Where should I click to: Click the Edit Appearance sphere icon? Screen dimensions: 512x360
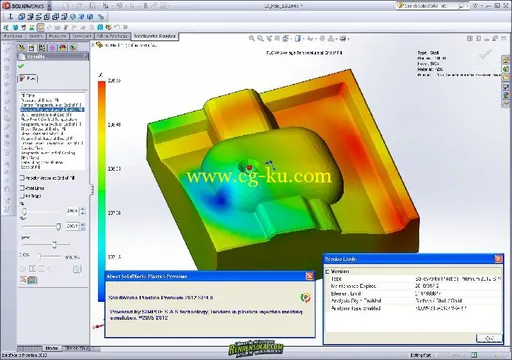pyautogui.click(x=322, y=39)
